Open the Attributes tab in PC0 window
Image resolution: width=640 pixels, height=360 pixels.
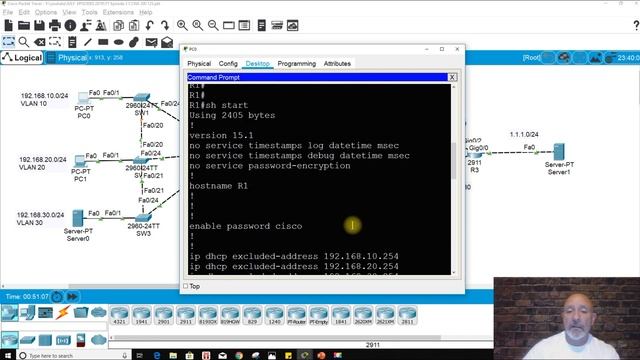(337, 64)
